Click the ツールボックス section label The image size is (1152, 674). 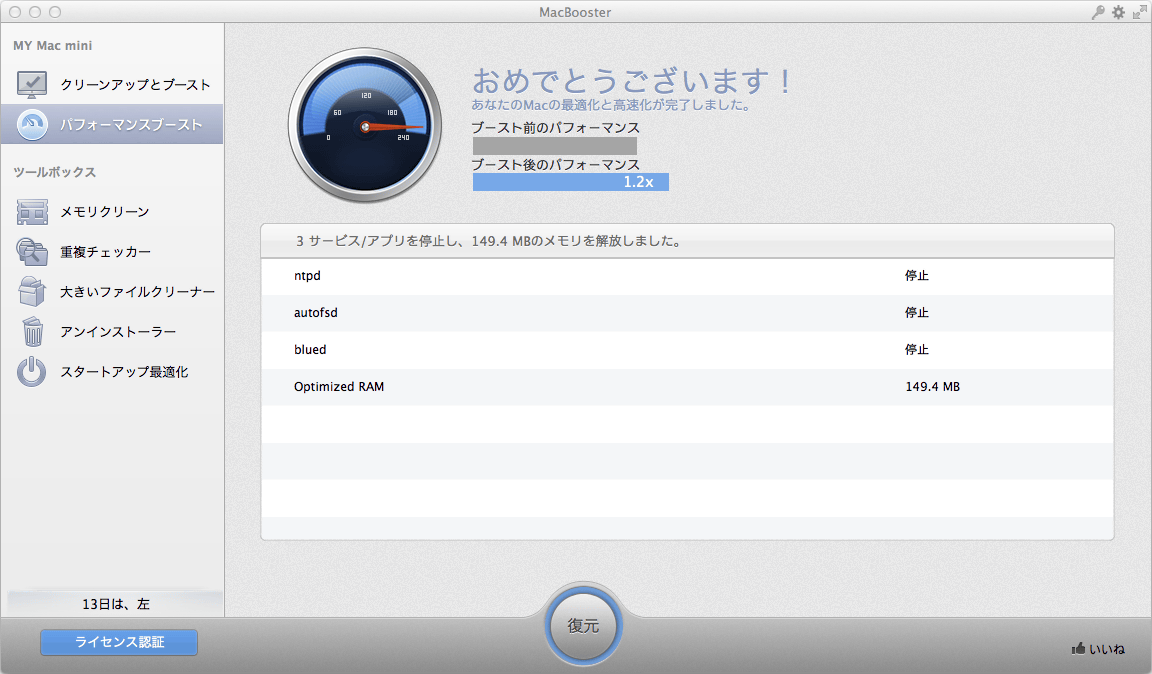54,172
